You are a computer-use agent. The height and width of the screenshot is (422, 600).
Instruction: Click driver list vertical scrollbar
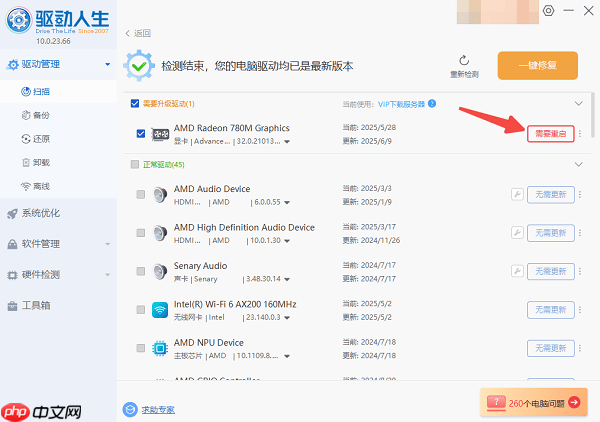pos(593,115)
